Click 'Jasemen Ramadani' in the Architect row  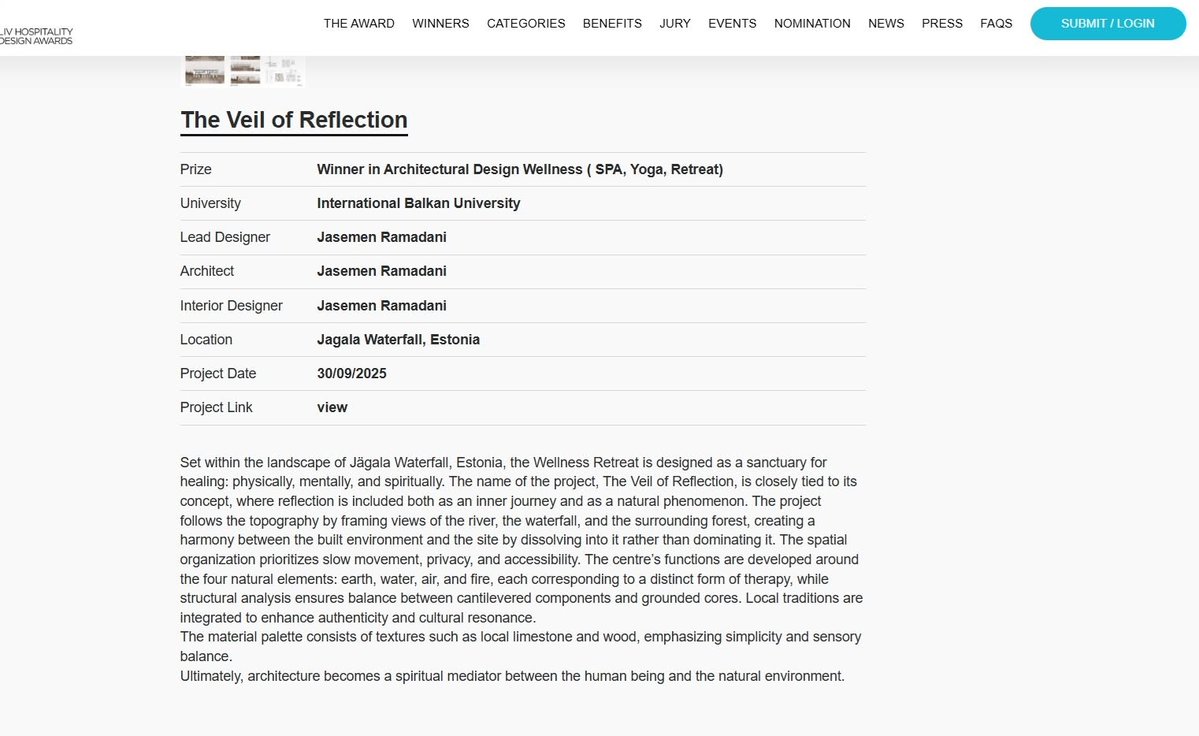click(382, 271)
